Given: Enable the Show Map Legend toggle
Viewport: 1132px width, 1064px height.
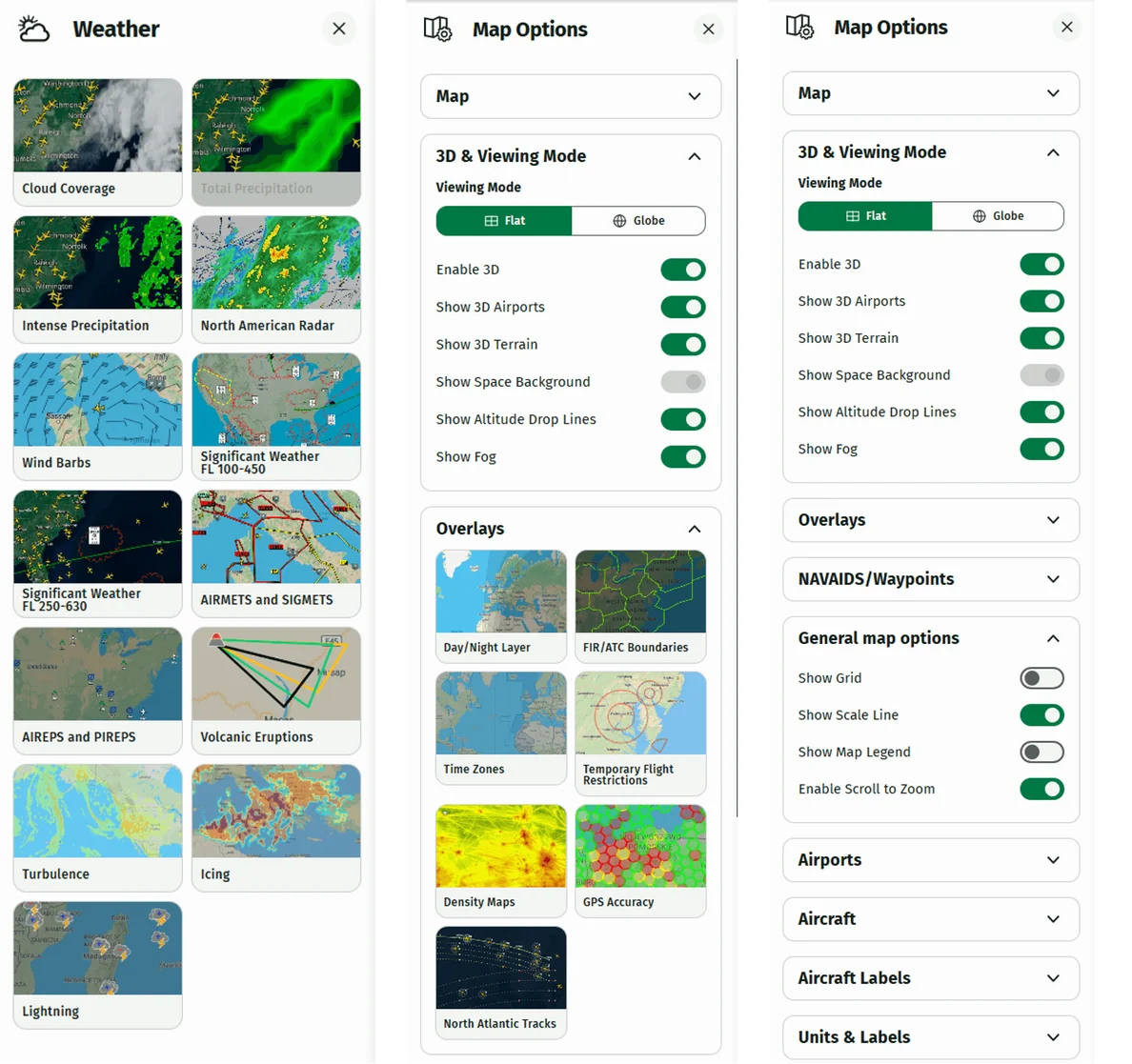Looking at the screenshot, I should pos(1041,753).
